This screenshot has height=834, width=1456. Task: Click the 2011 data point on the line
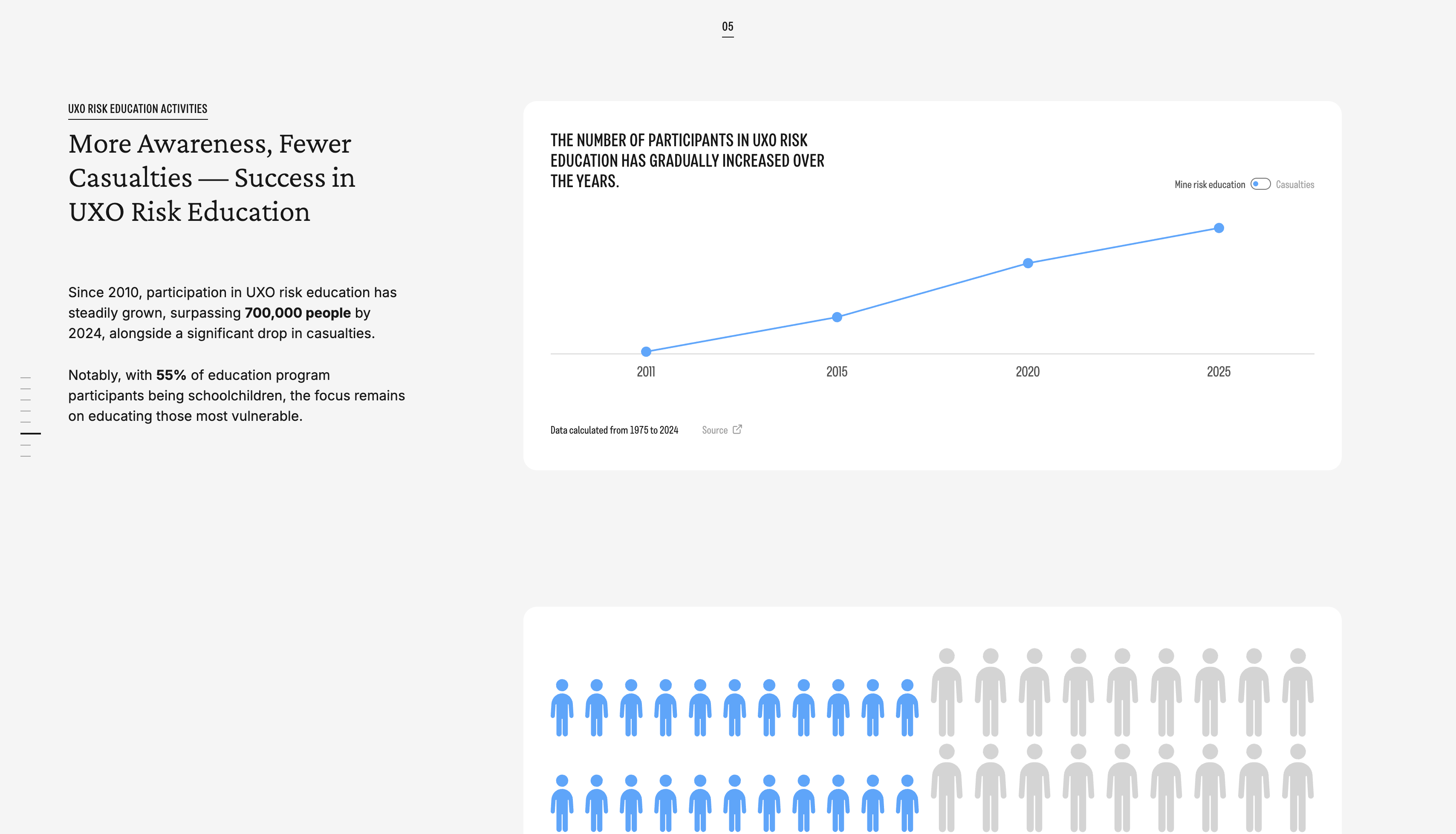coord(646,352)
